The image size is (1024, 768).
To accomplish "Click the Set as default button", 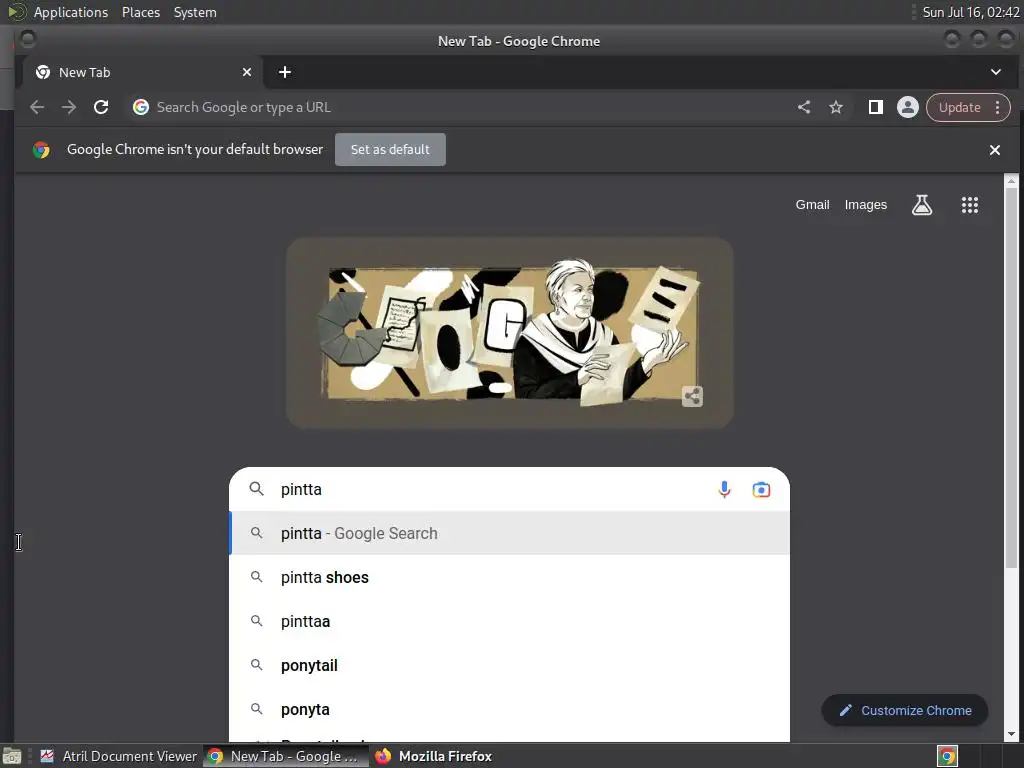I will [390, 150].
